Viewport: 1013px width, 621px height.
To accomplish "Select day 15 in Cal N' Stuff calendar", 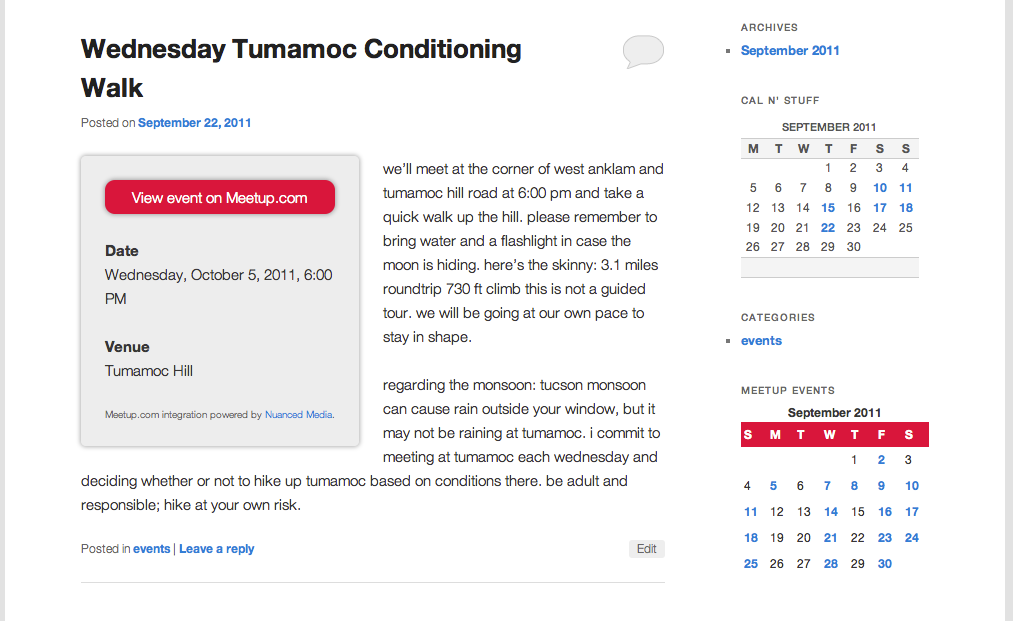I will pyautogui.click(x=828, y=208).
